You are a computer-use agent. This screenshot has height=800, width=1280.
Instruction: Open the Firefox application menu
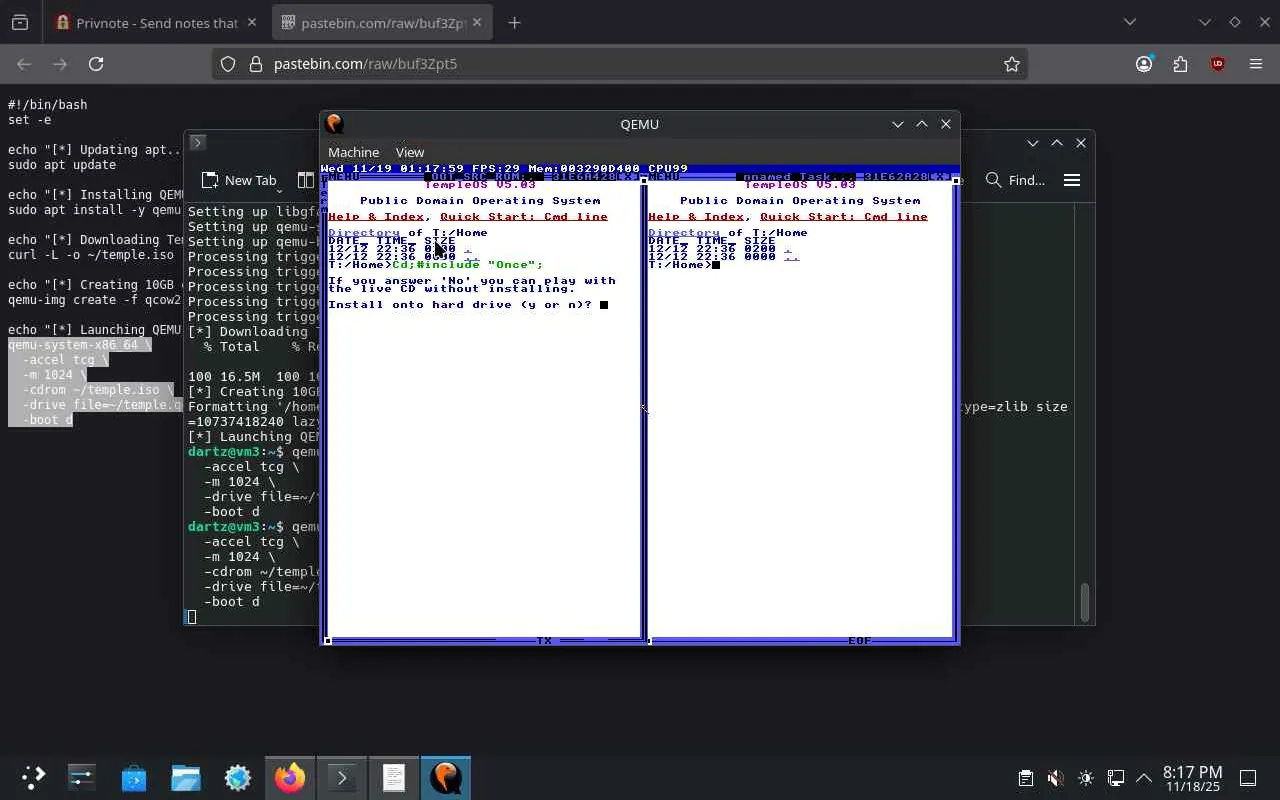tap(1256, 64)
